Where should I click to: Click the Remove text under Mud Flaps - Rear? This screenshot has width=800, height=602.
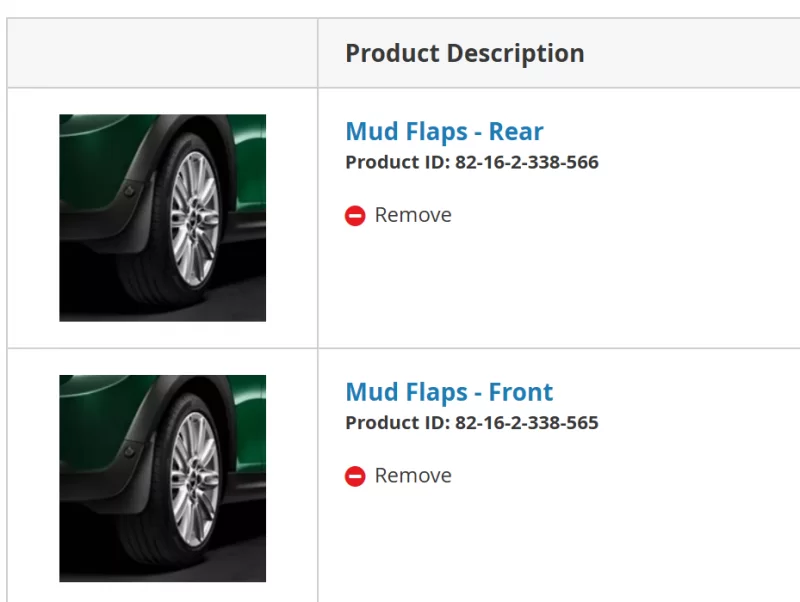coord(413,215)
